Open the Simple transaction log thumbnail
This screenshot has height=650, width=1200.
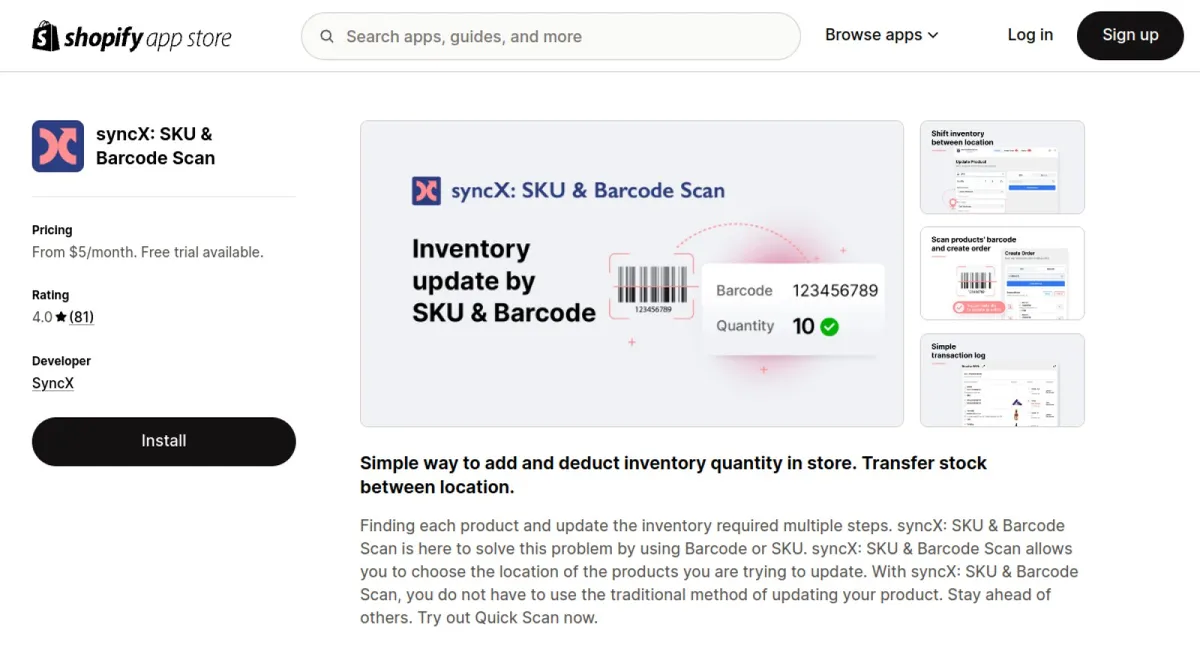tap(1001, 380)
